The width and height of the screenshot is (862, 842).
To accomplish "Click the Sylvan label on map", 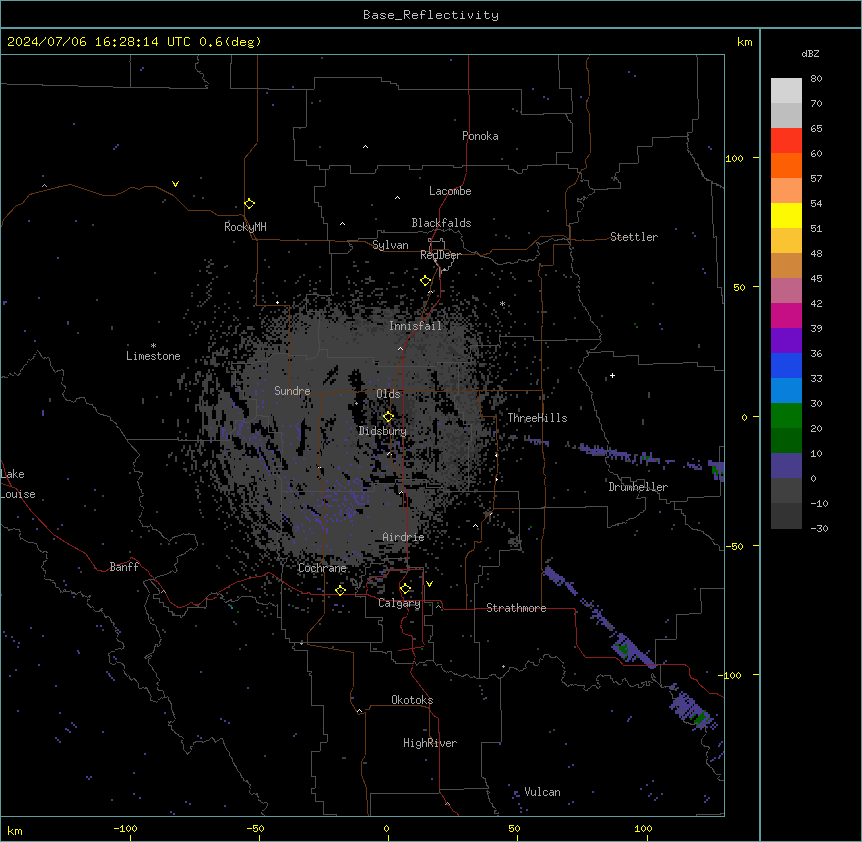I will coord(390,245).
